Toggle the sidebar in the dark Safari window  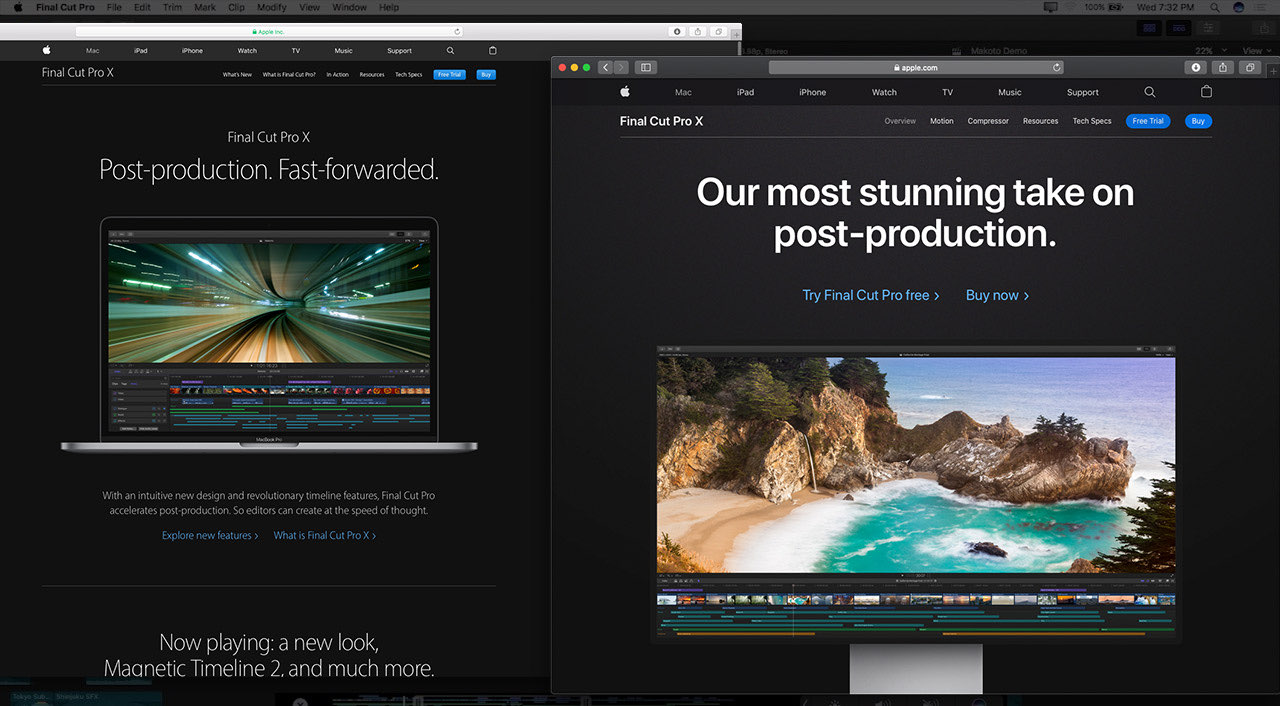tap(646, 67)
